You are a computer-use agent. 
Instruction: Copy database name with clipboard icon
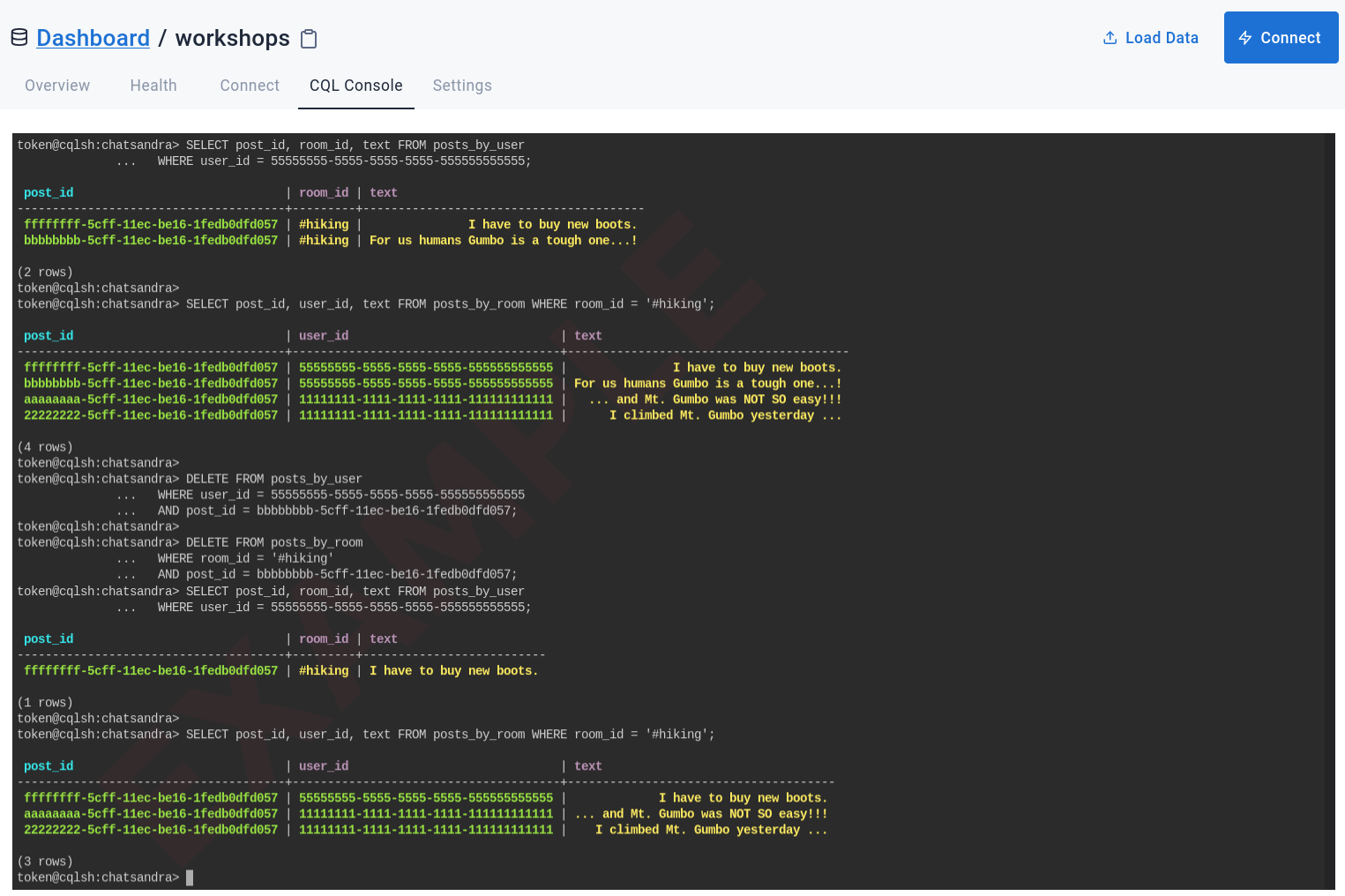click(x=309, y=39)
